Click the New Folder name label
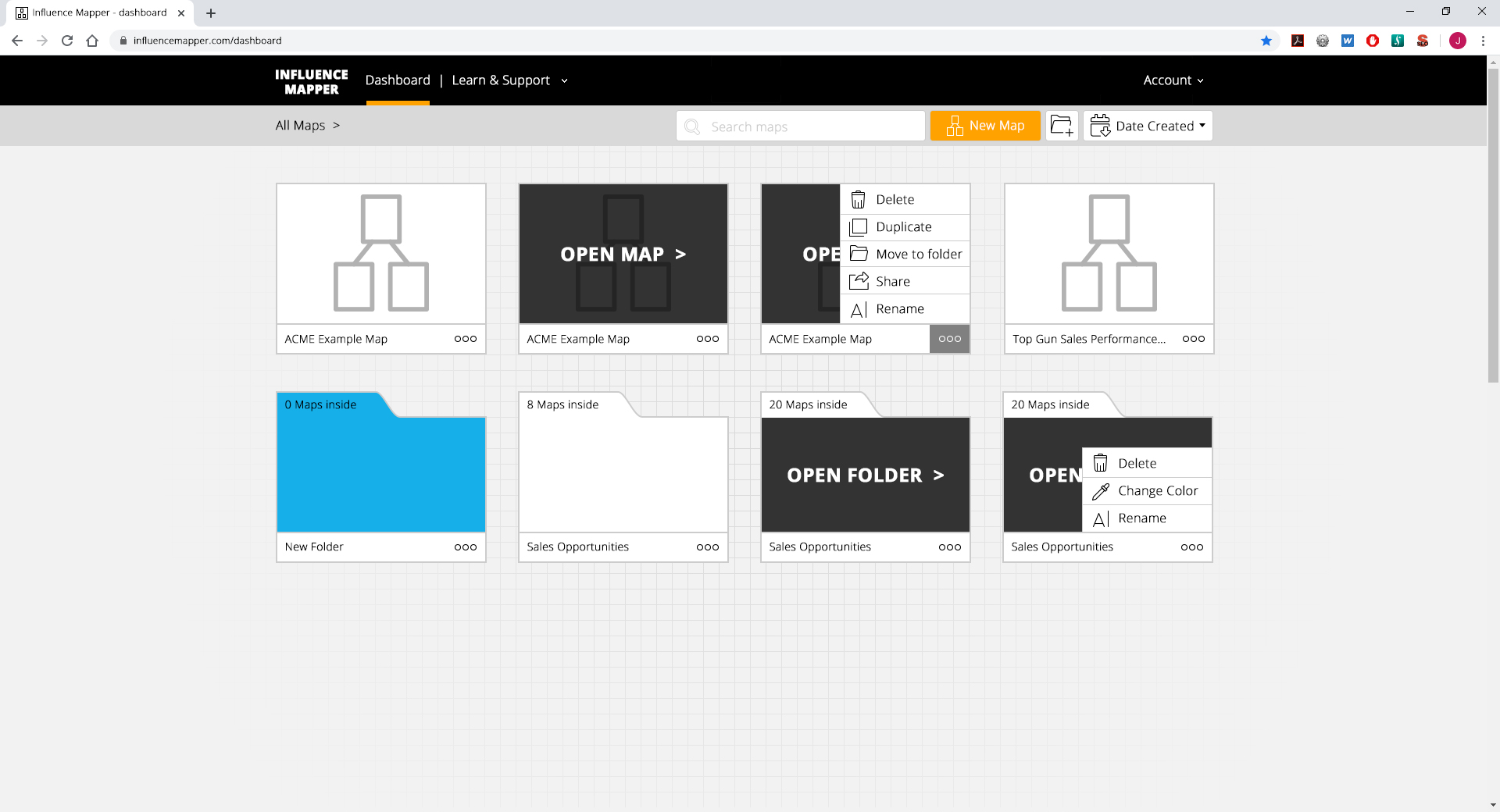1500x812 pixels. (314, 547)
